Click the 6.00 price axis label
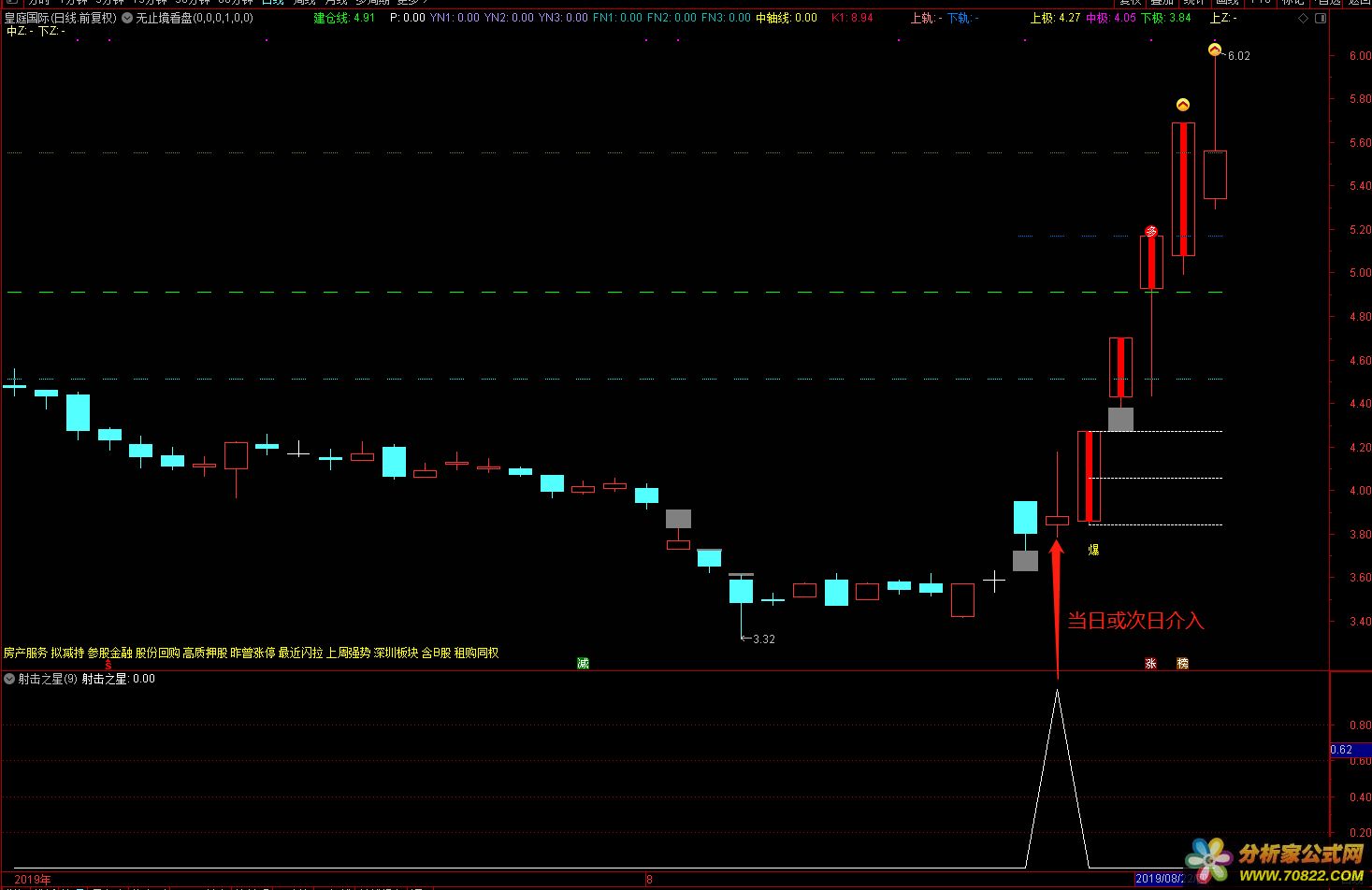Screen dimensions: 1372x890 pos(1360,56)
